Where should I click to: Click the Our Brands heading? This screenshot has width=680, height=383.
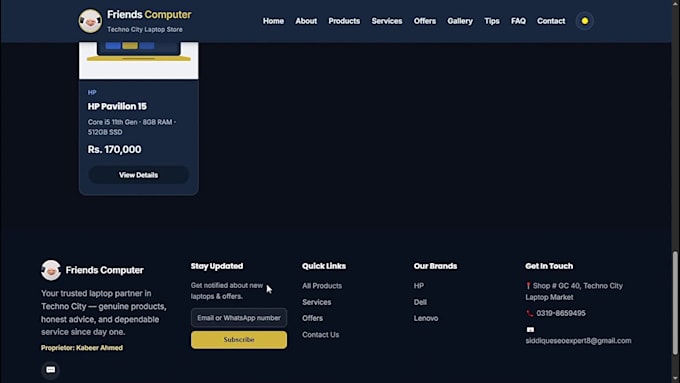pyautogui.click(x=435, y=266)
